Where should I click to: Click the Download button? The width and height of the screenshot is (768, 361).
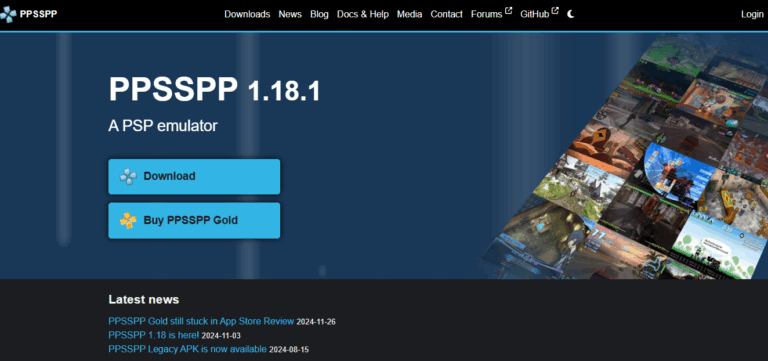point(194,176)
